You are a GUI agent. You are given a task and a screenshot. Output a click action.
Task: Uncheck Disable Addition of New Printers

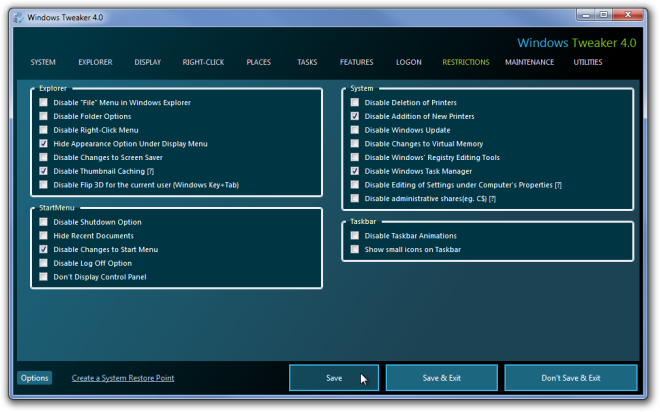pos(355,116)
